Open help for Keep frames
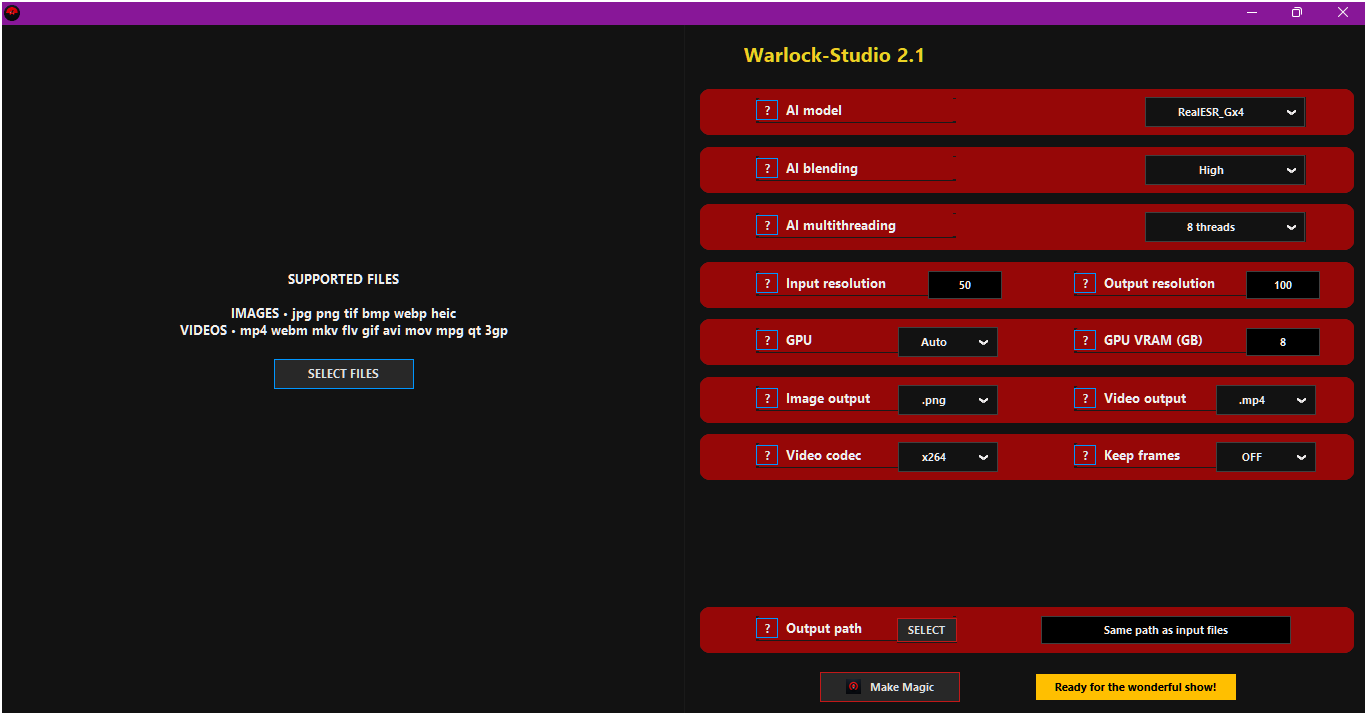Viewport: 1367px width, 715px height. point(1085,456)
